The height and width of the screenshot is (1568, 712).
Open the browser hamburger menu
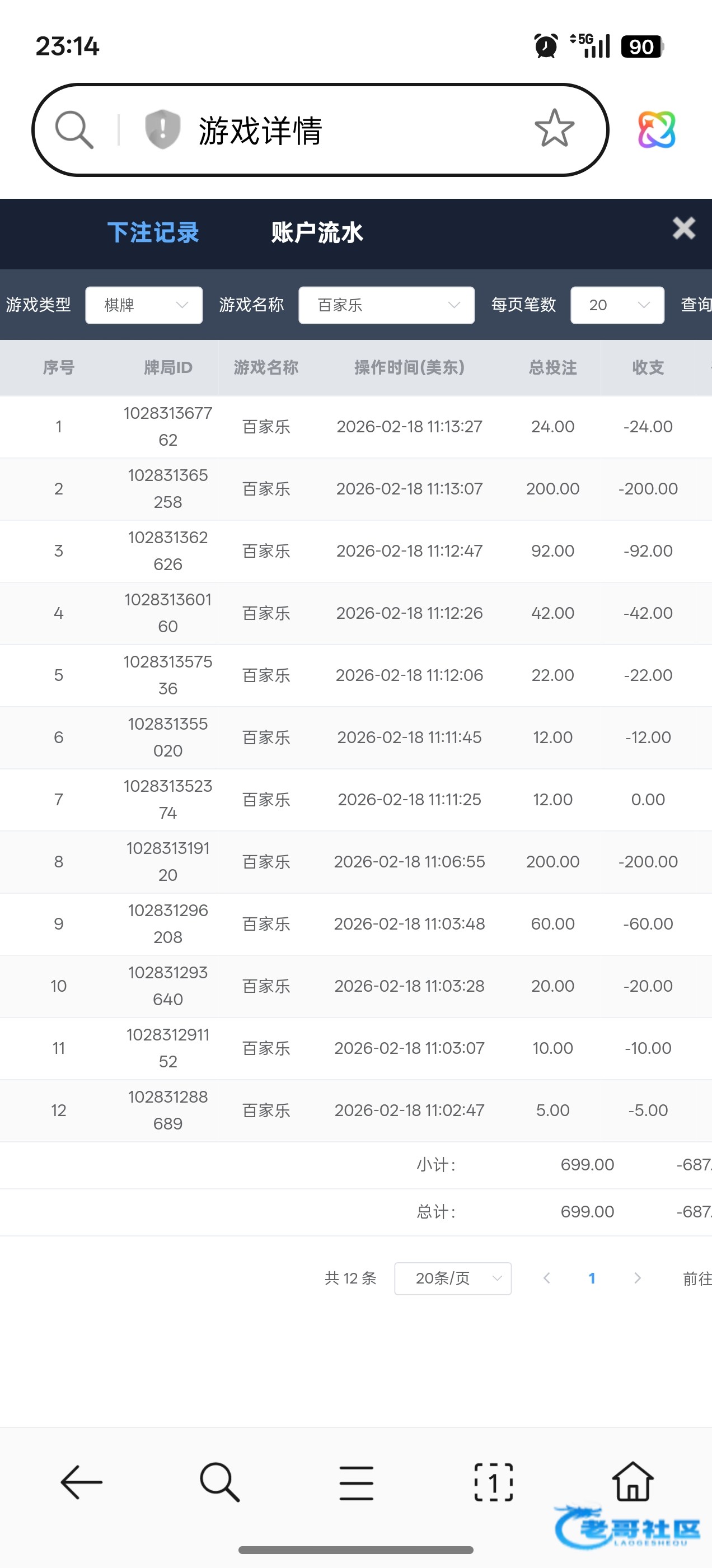(357, 1482)
